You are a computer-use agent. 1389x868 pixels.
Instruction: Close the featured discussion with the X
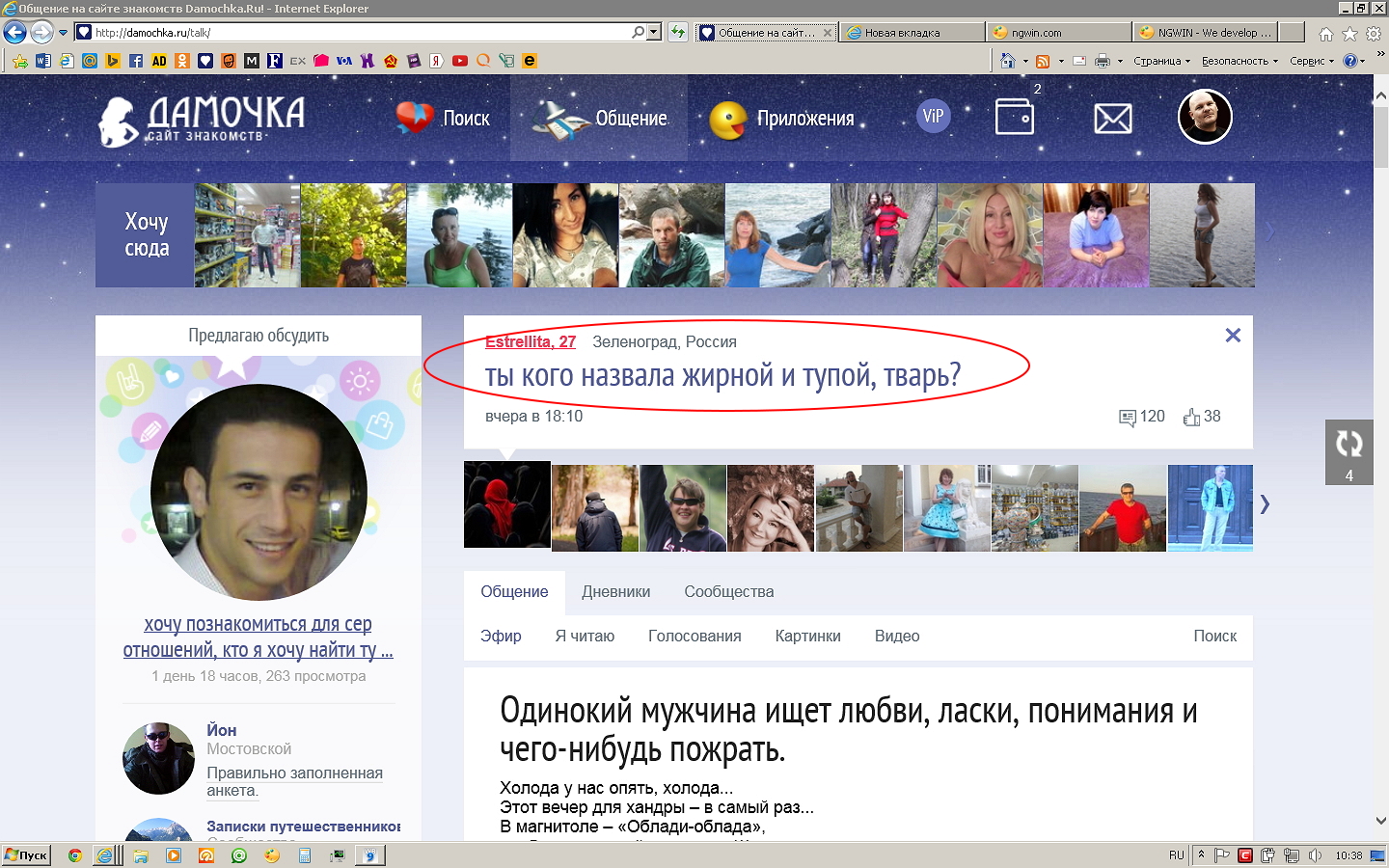pos(1233,336)
